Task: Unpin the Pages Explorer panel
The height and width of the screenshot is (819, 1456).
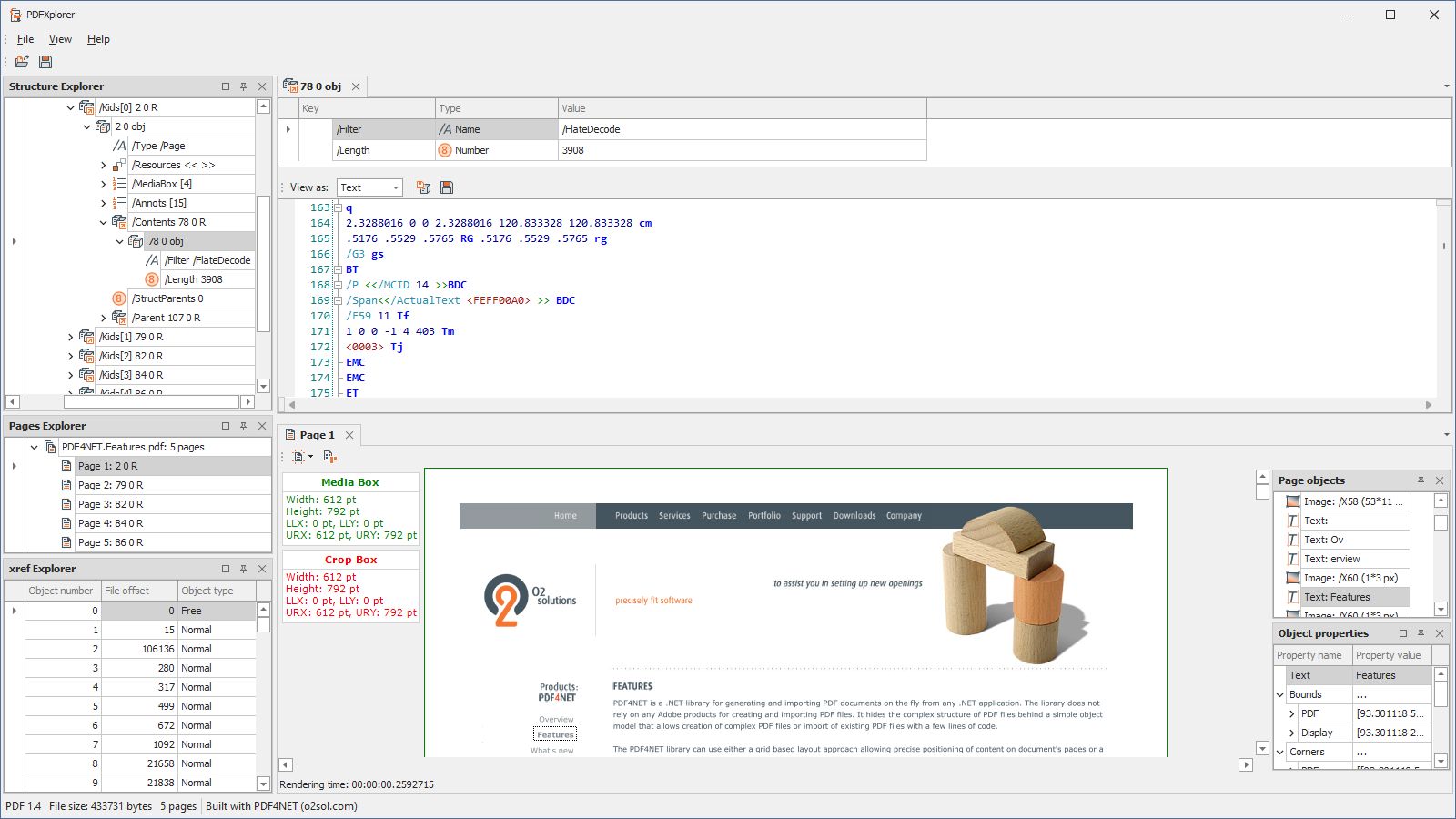Action: [x=243, y=425]
